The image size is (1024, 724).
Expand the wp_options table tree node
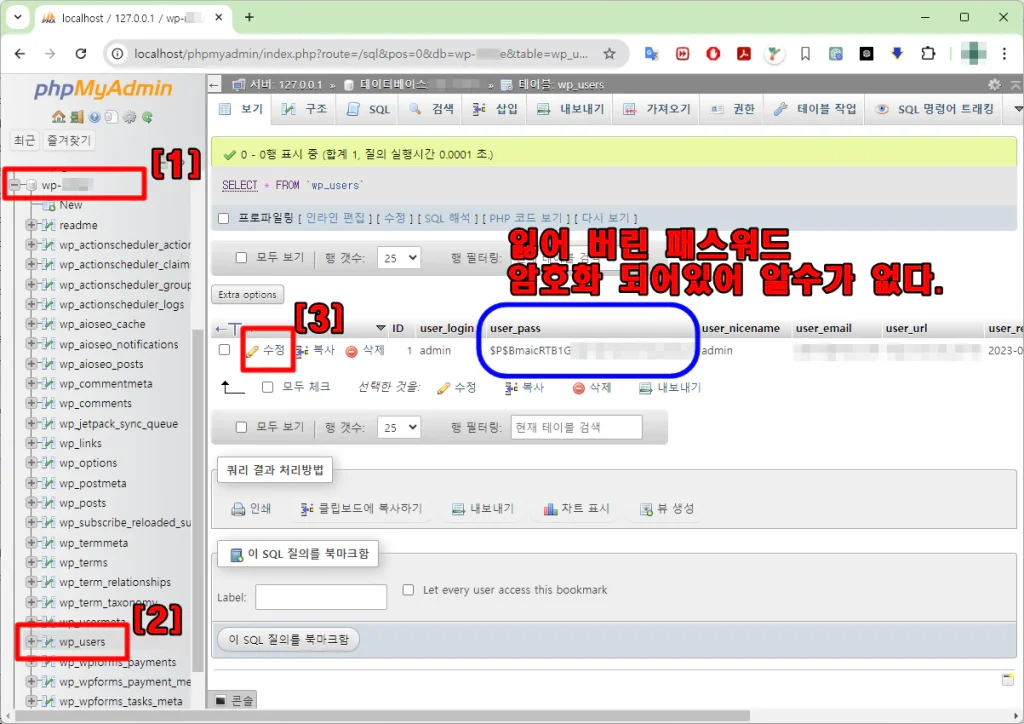tap(32, 463)
